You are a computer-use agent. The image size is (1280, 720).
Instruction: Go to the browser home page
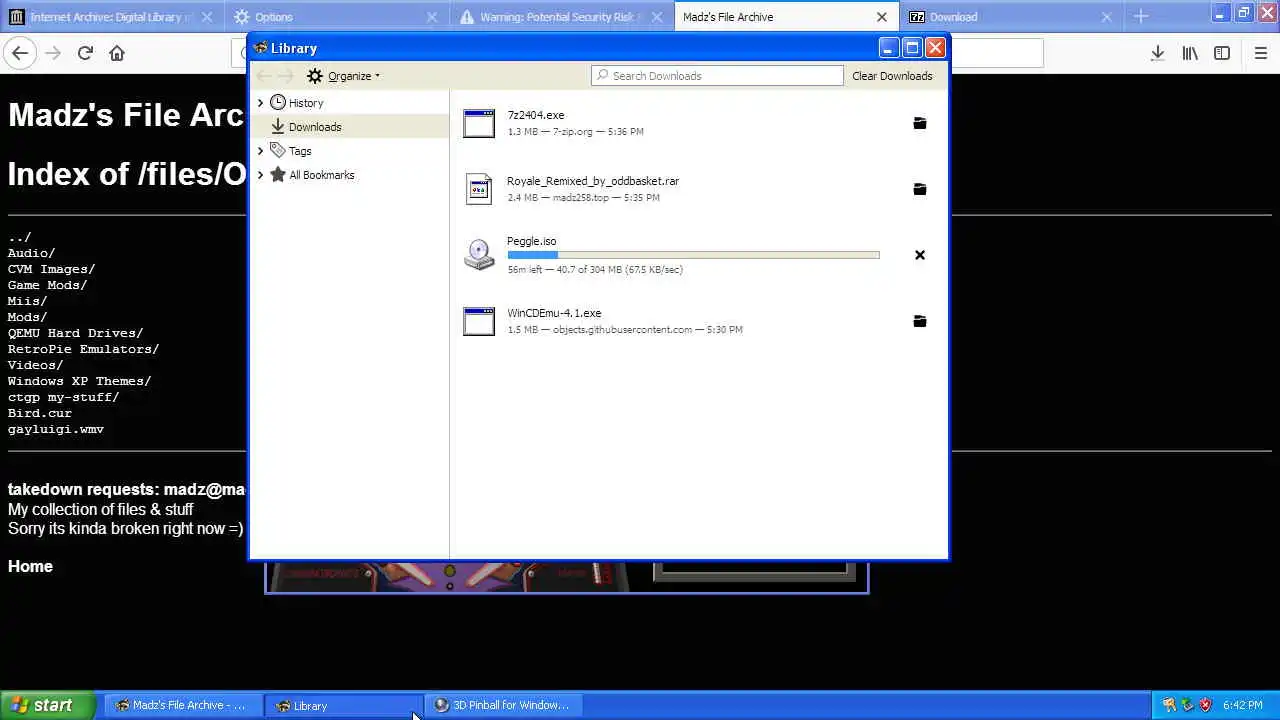click(117, 53)
